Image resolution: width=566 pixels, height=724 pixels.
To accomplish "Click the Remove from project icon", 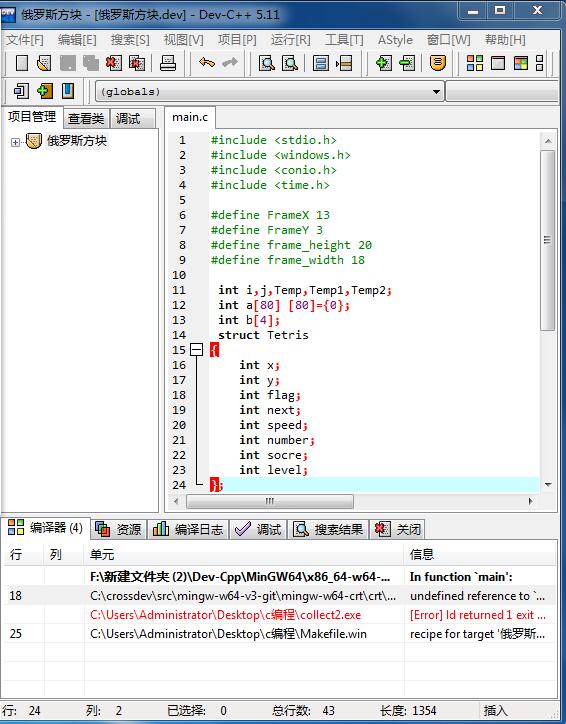I will [407, 63].
